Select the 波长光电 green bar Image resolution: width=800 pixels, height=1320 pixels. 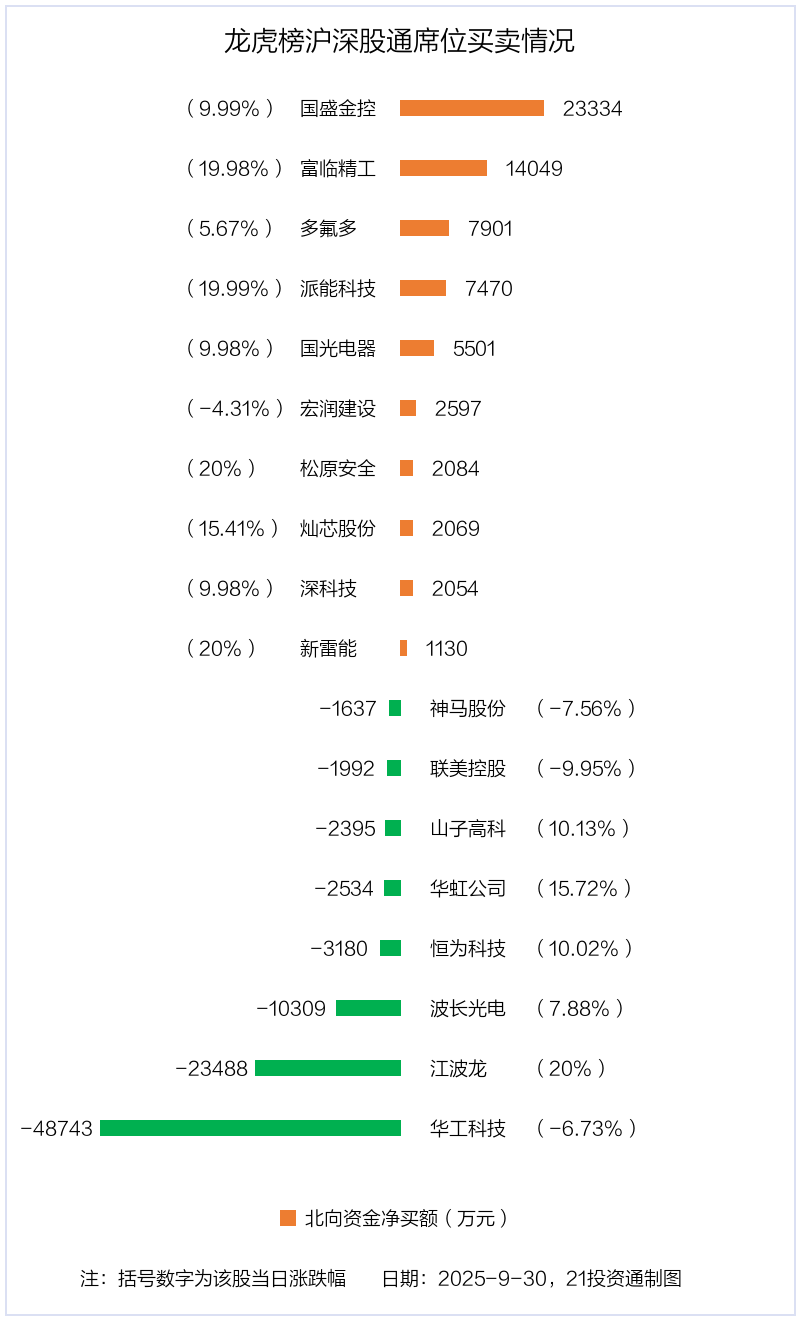(x=368, y=1008)
